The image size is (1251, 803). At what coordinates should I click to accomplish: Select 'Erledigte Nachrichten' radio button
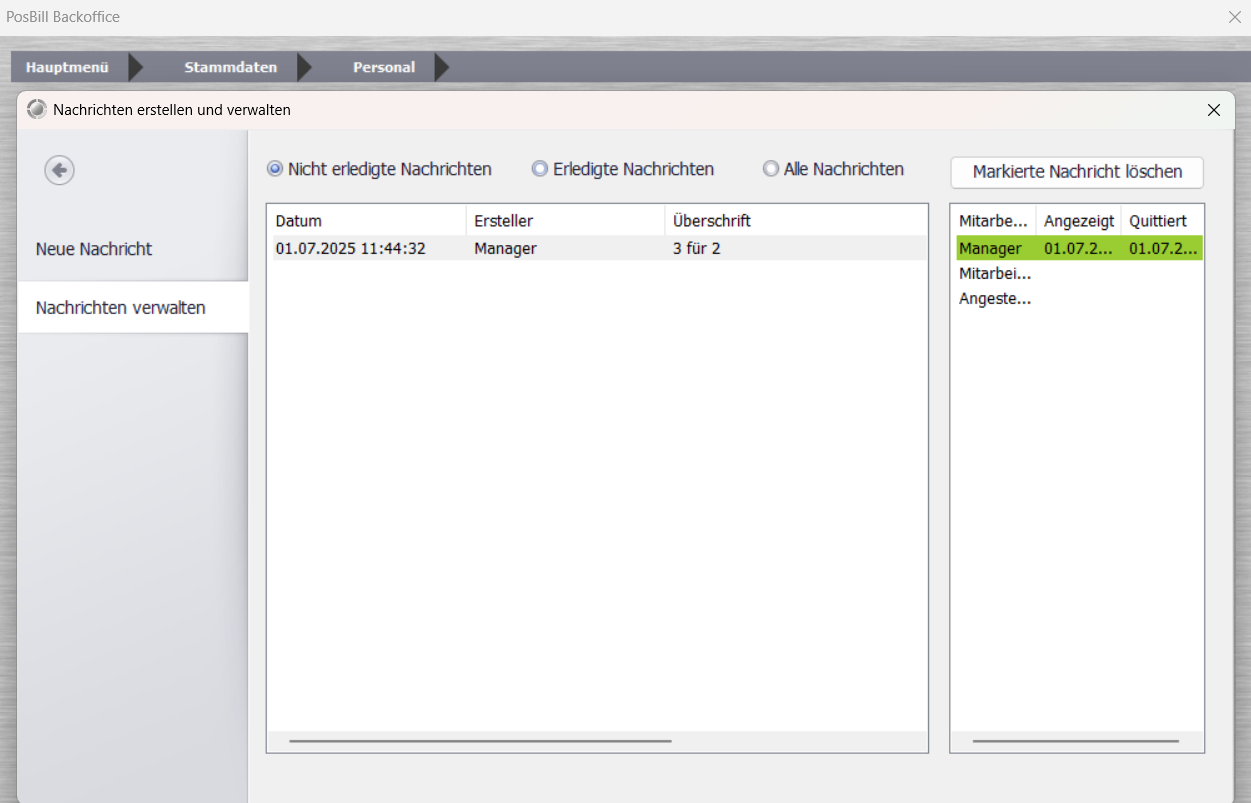tap(540, 169)
